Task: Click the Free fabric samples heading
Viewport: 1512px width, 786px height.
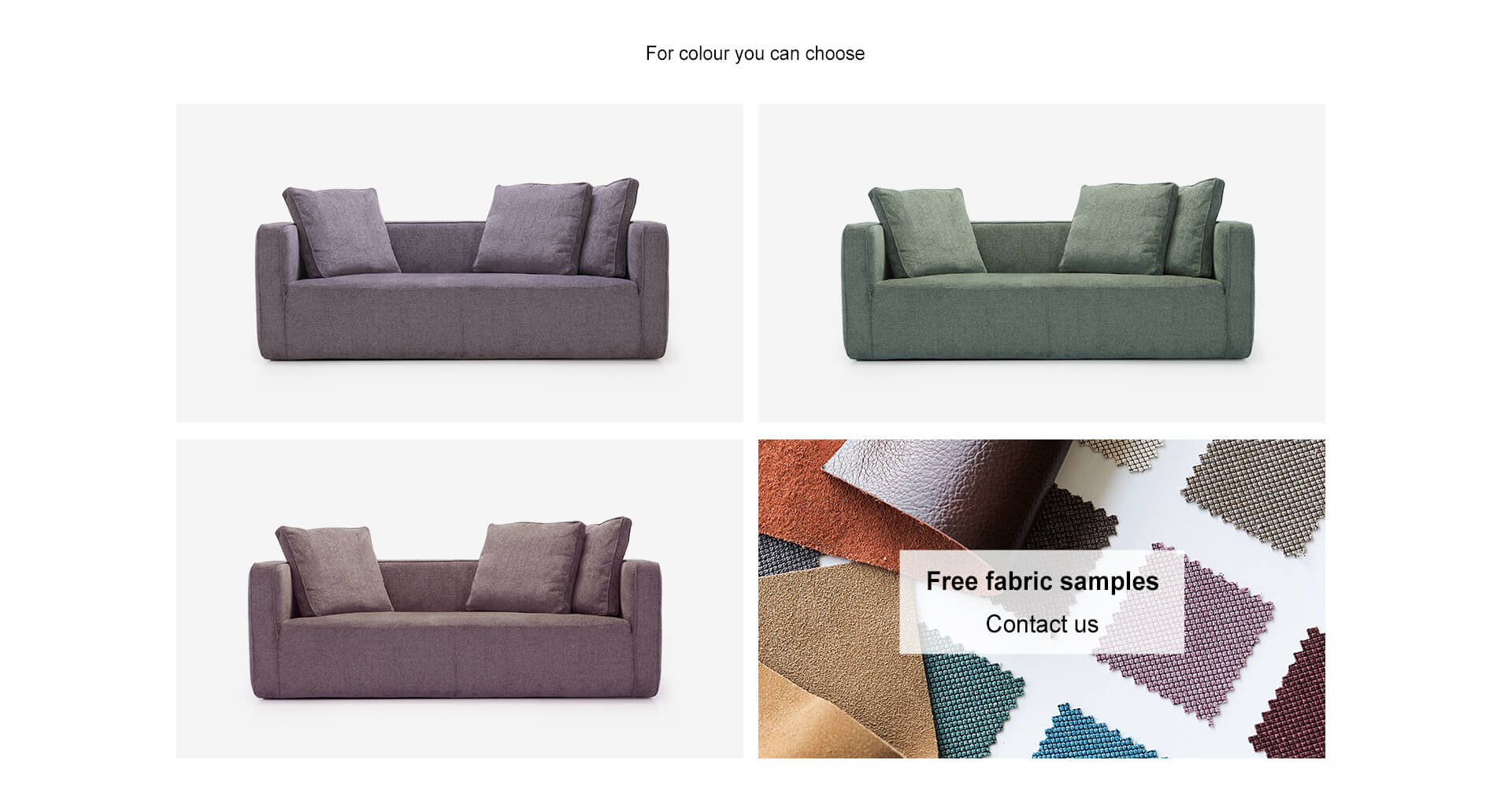Action: pos(1041,581)
